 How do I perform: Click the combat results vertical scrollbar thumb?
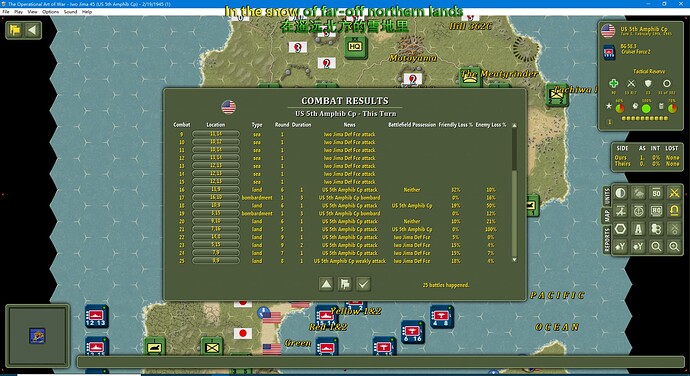pyautogui.click(x=514, y=214)
